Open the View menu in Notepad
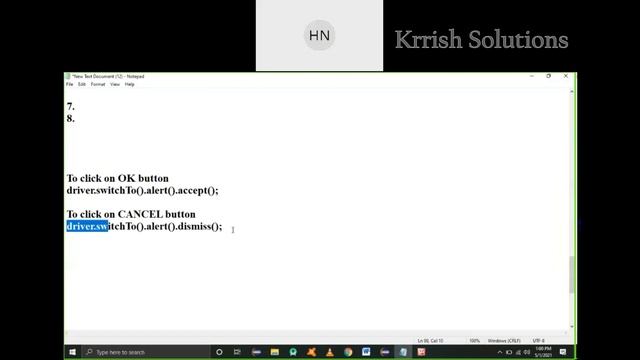The image size is (640, 360). 115,84
